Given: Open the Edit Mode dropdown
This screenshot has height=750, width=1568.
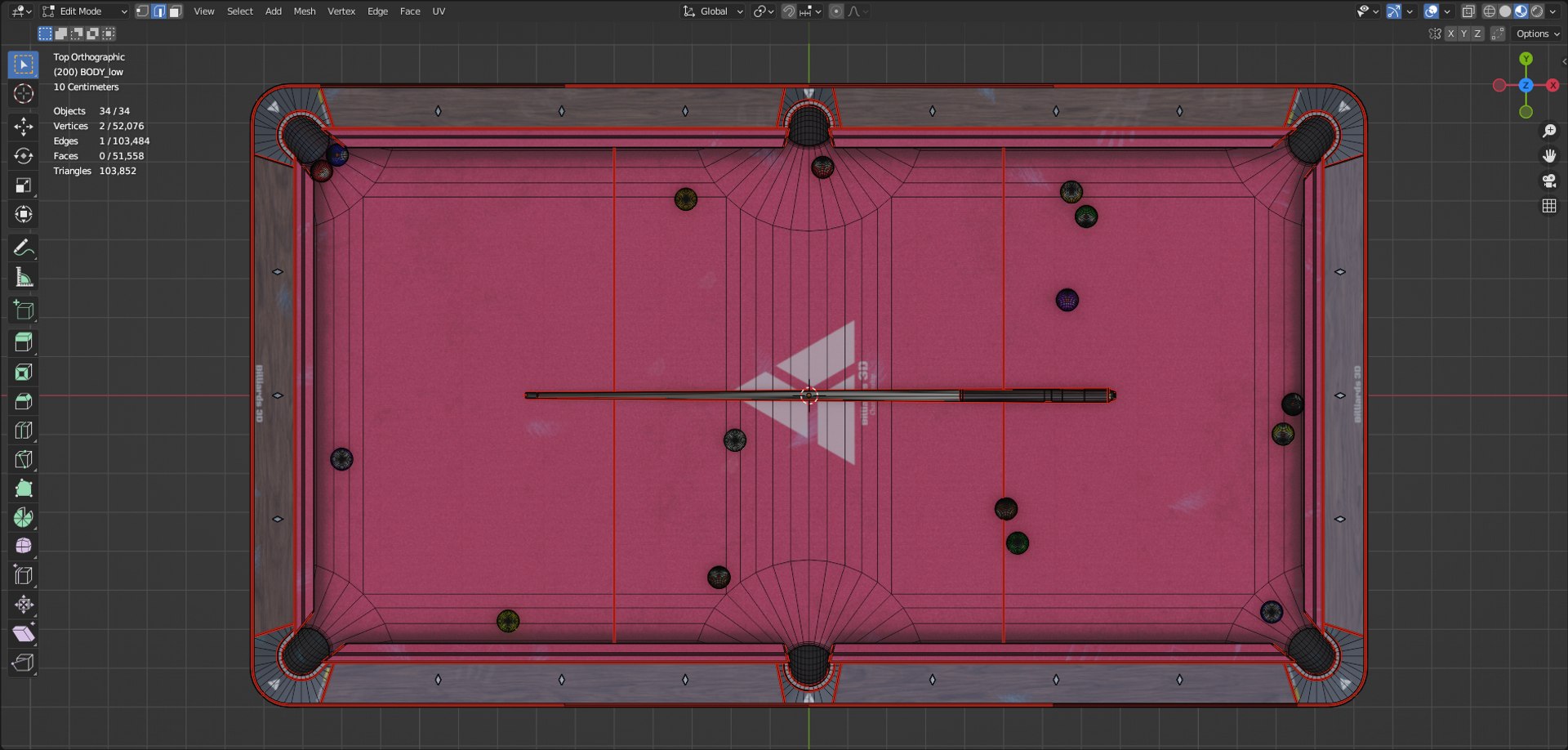Looking at the screenshot, I should pyautogui.click(x=85, y=11).
